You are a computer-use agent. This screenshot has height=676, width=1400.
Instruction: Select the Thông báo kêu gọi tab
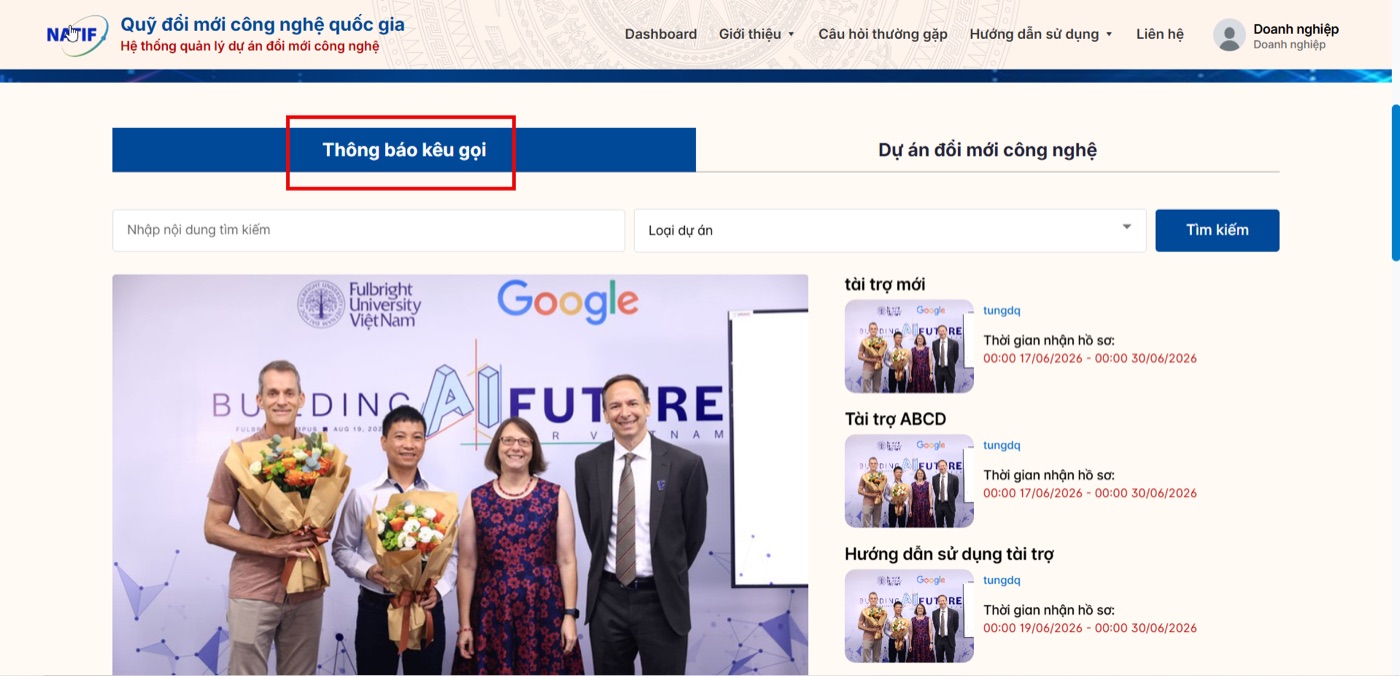click(x=404, y=150)
